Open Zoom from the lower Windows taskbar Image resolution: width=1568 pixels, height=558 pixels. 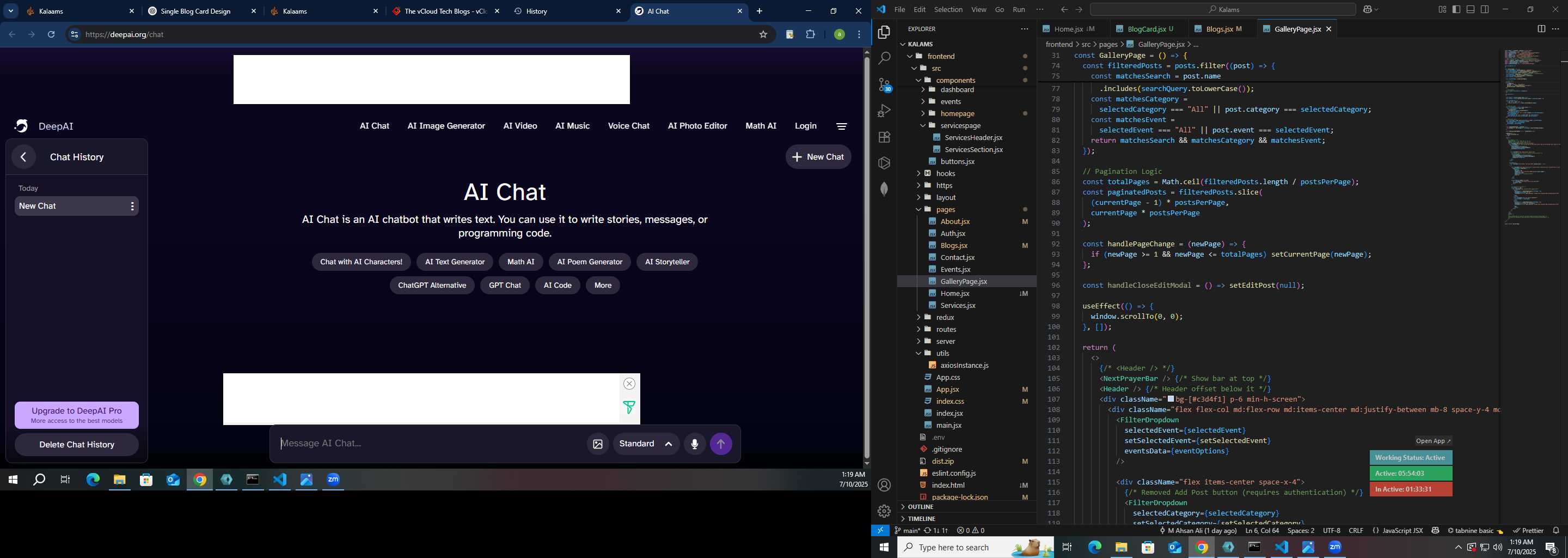(x=1335, y=547)
